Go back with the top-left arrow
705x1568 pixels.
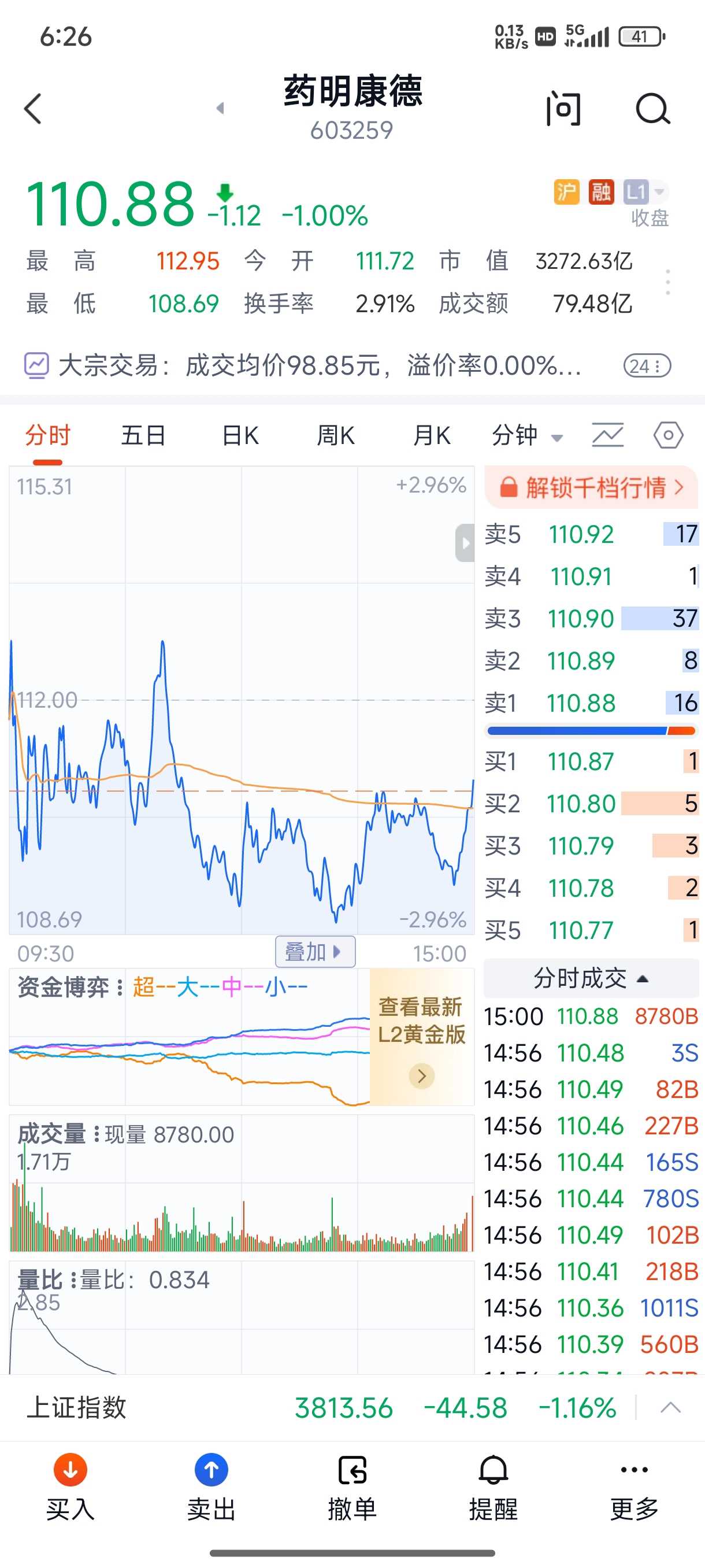coord(33,109)
